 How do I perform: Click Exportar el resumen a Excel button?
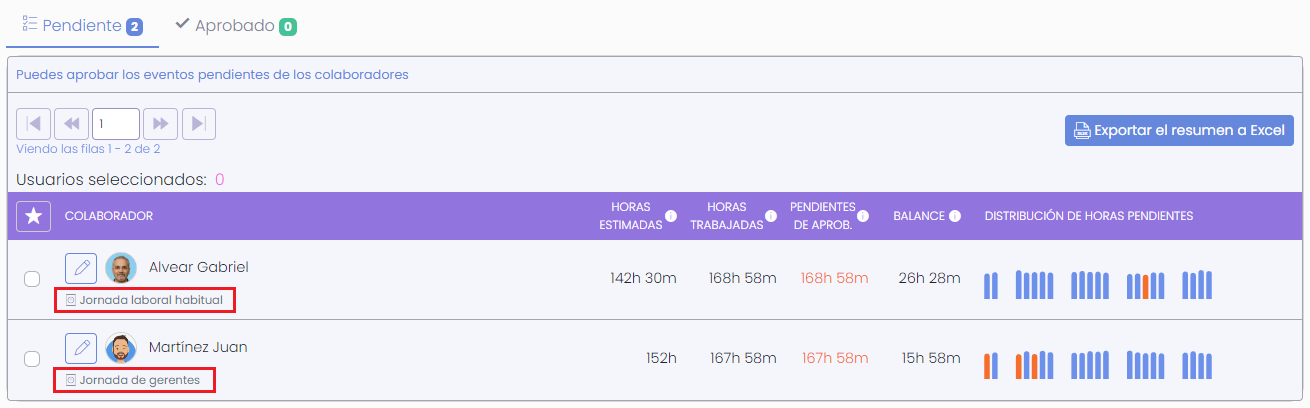(x=1179, y=130)
